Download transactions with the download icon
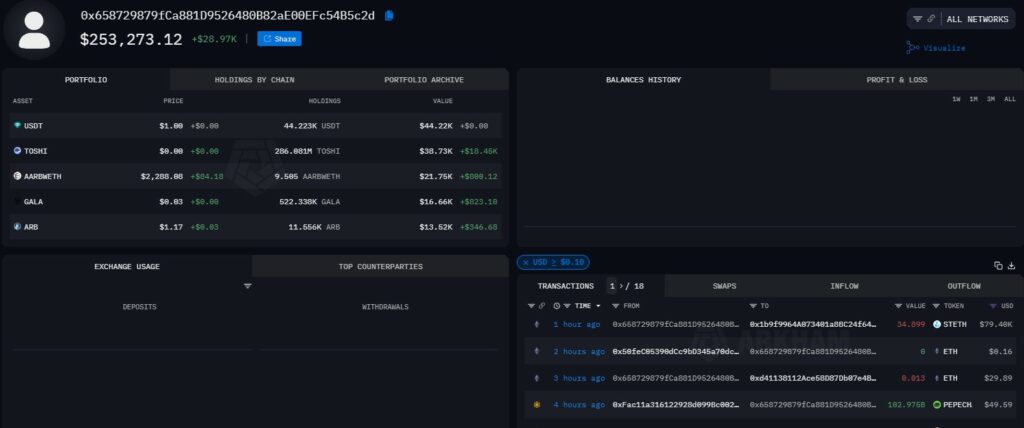This screenshot has height=428, width=1024. coord(1012,265)
